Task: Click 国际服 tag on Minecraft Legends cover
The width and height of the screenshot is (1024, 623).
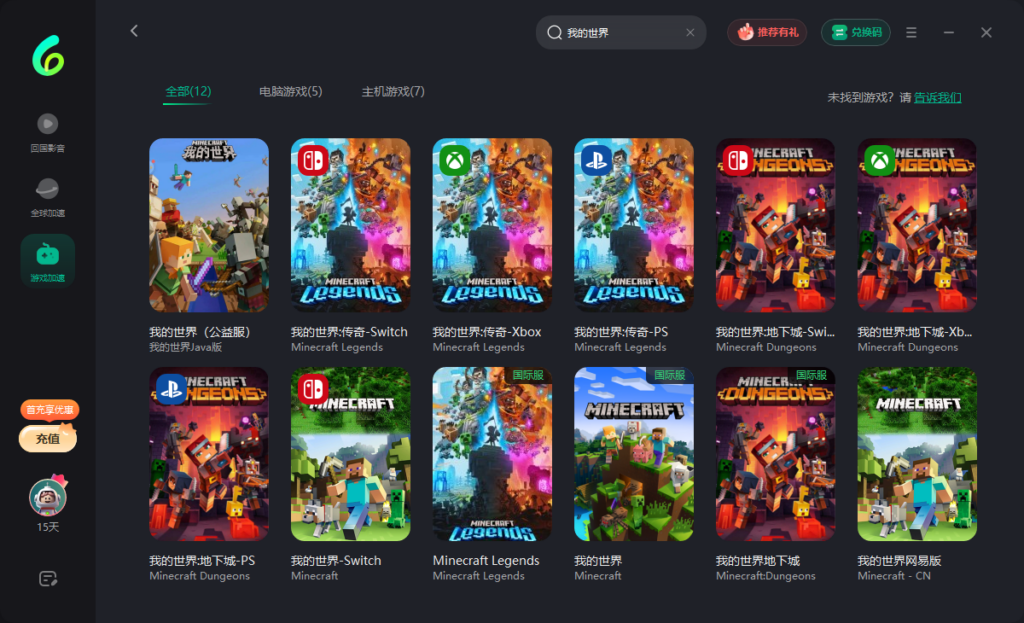Action: 528,375
